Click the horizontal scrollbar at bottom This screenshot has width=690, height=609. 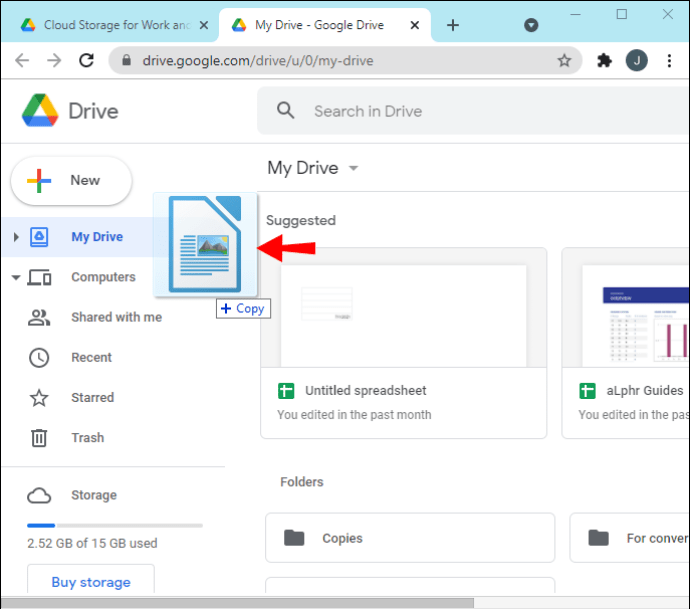tap(238, 602)
